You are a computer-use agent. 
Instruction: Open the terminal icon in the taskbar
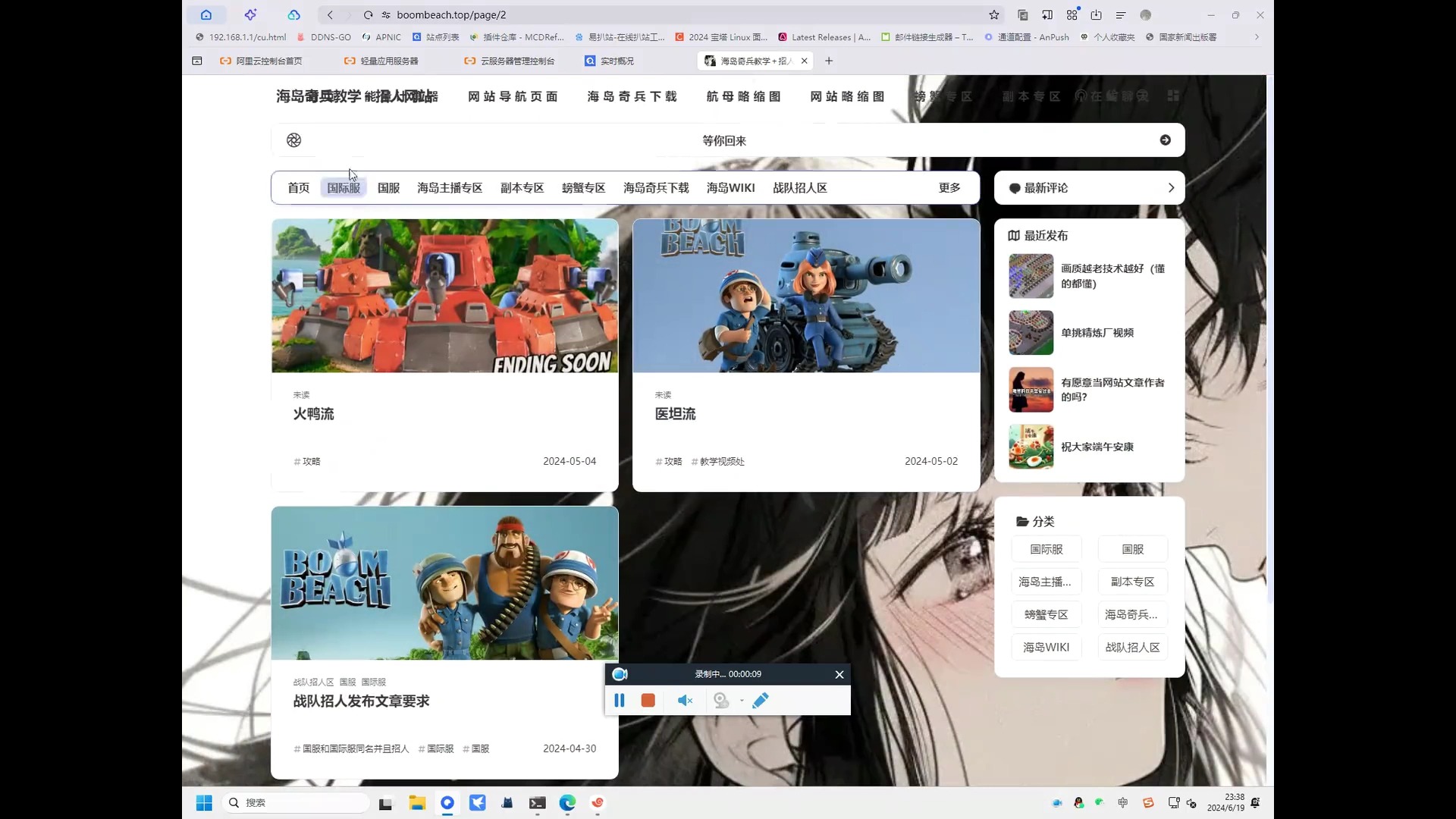click(x=538, y=803)
